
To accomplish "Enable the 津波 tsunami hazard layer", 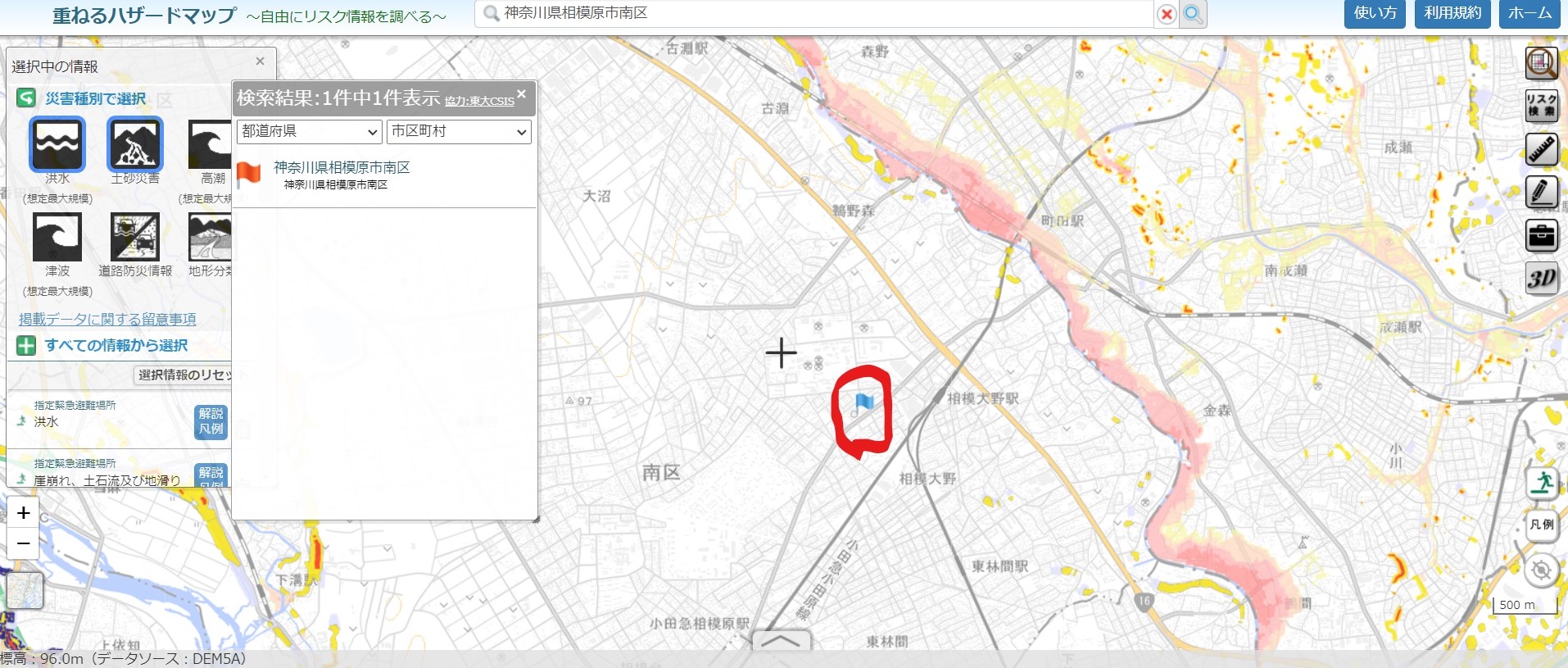I will pyautogui.click(x=57, y=237).
